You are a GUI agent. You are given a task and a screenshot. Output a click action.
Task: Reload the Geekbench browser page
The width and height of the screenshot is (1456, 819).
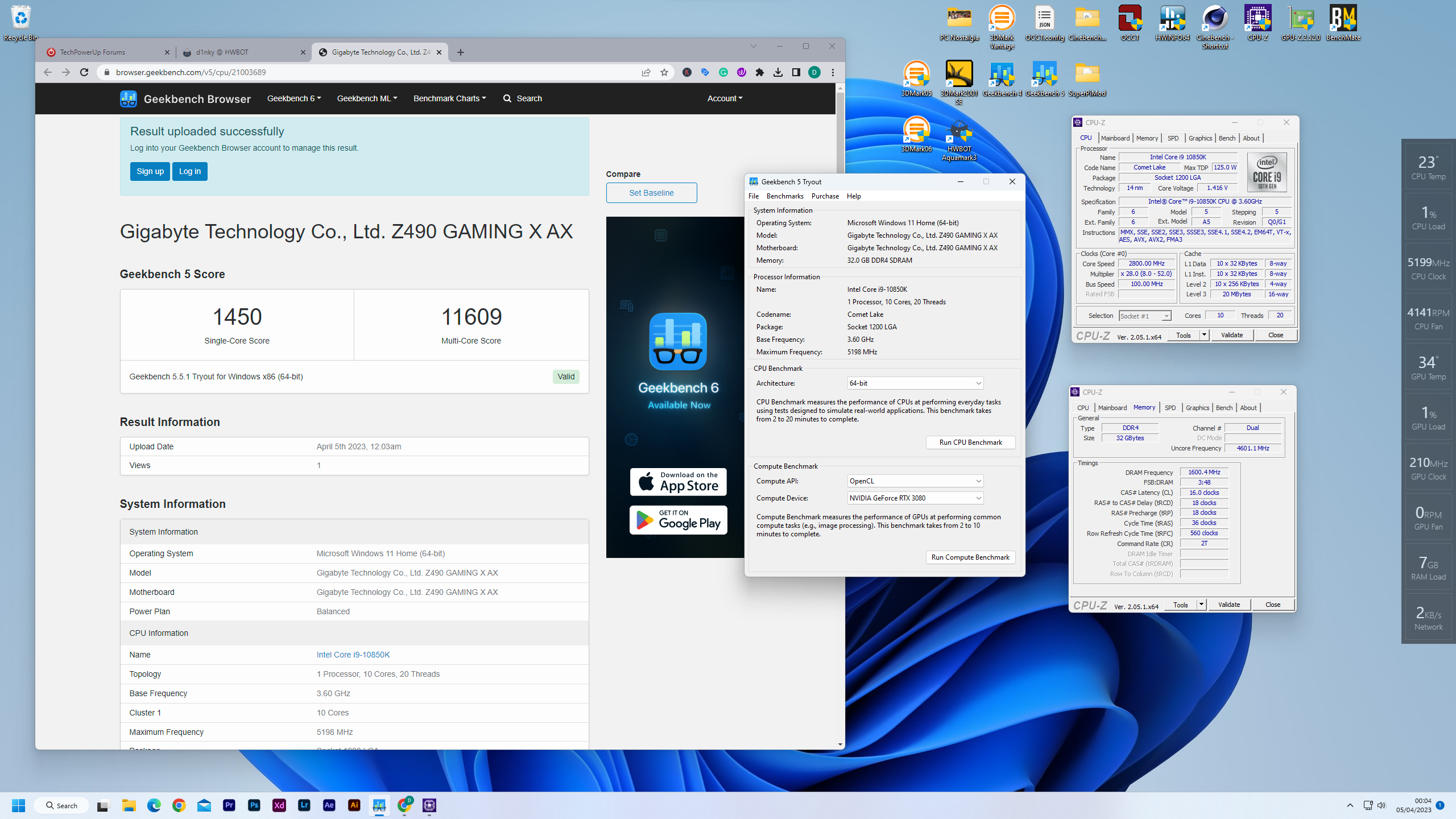click(84, 72)
